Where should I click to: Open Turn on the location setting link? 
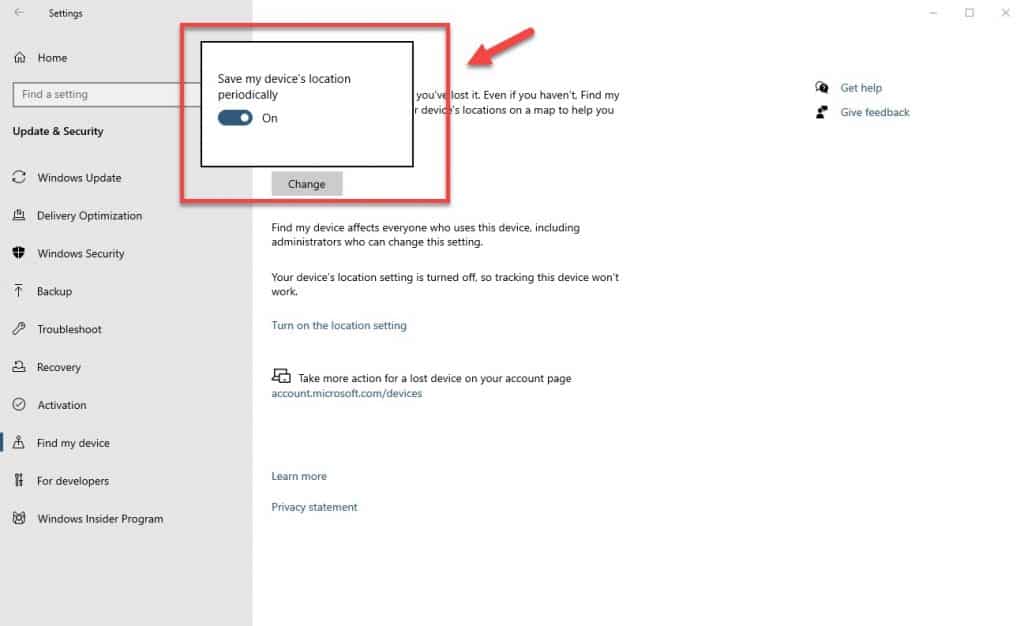click(339, 325)
